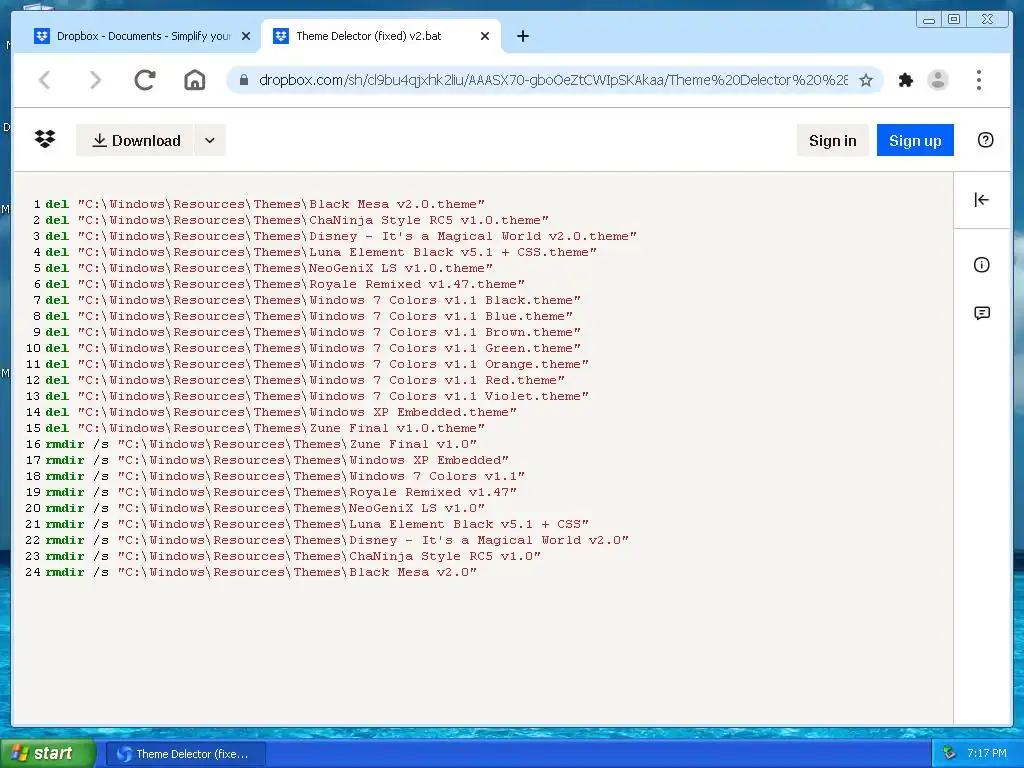Close the Dropbox - Documents tab
Screen dimensions: 1024x768
click(246, 36)
